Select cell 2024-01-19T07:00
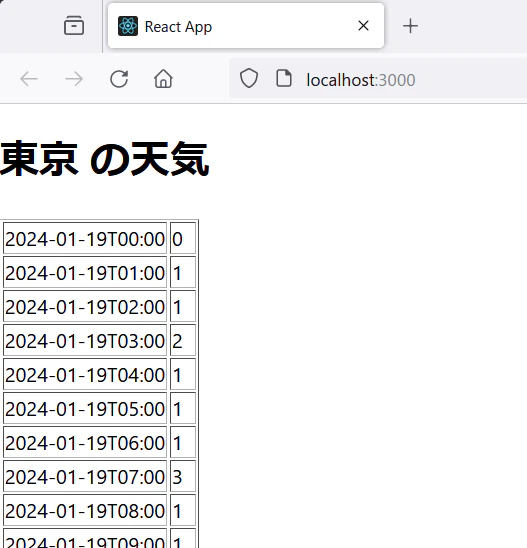 (x=85, y=476)
